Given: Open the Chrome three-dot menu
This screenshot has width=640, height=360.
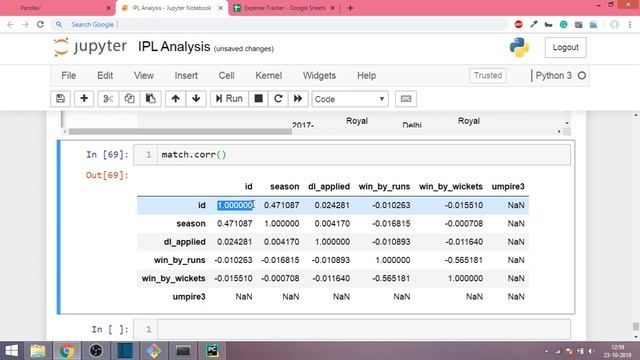Looking at the screenshot, I should [630, 24].
